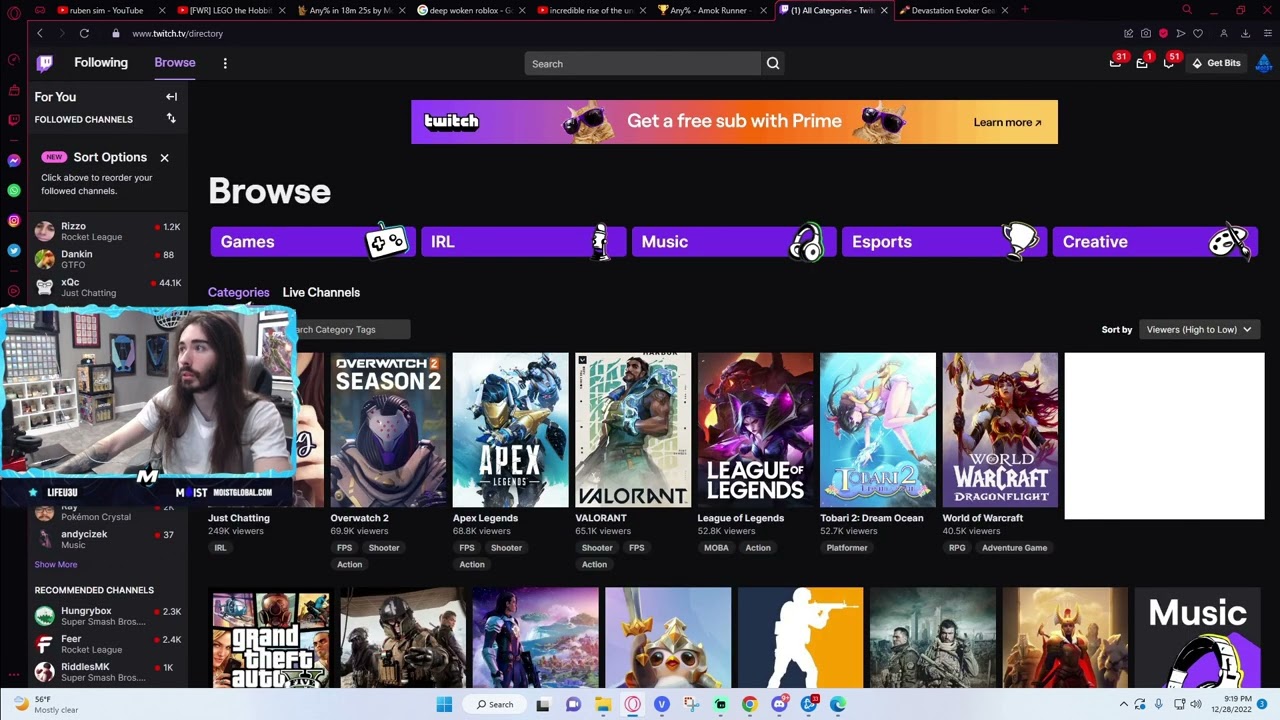Switch to Devastation Evoker browser tab
Viewport: 1280px width, 720px height.
tap(952, 10)
